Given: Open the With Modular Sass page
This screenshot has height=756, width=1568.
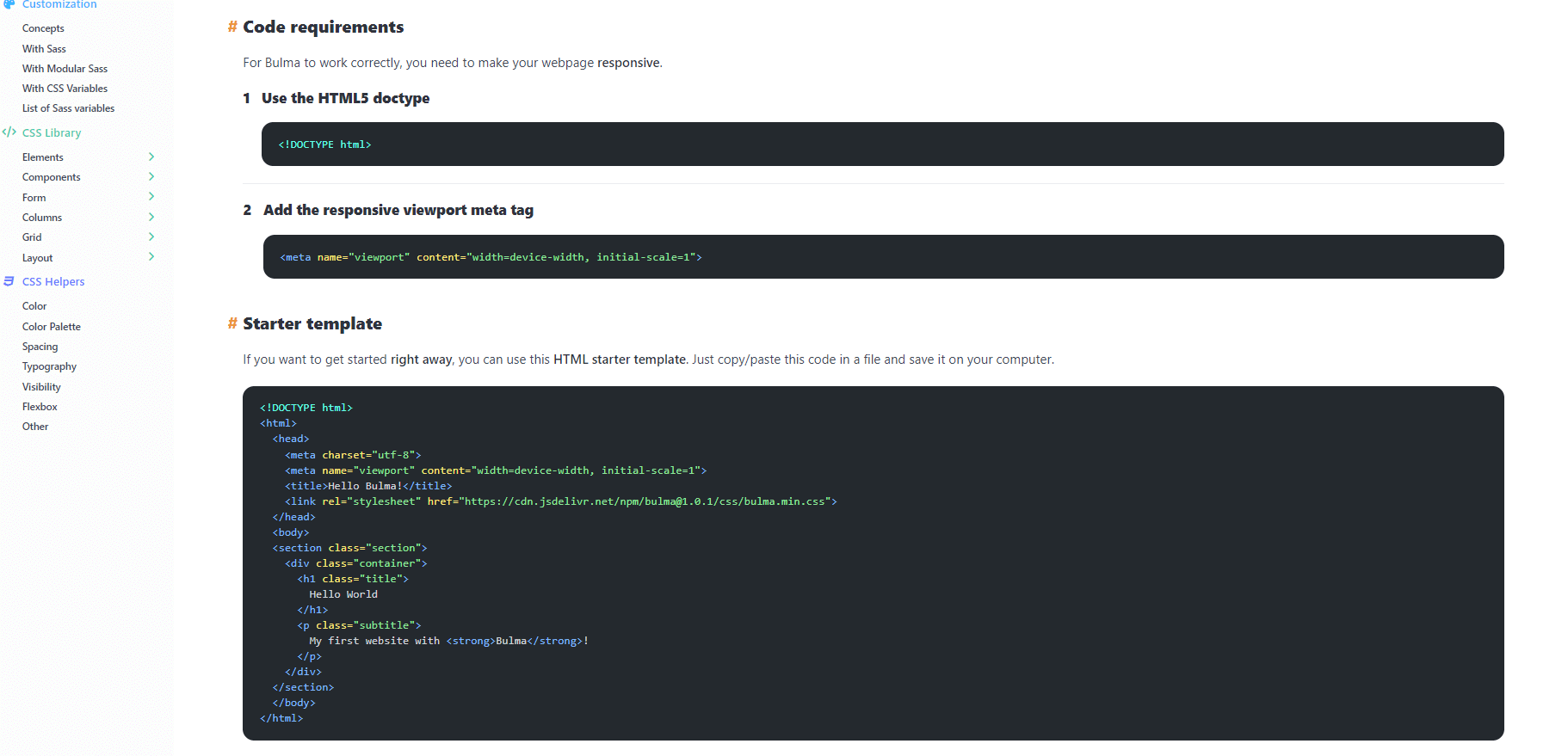Looking at the screenshot, I should pos(65,69).
